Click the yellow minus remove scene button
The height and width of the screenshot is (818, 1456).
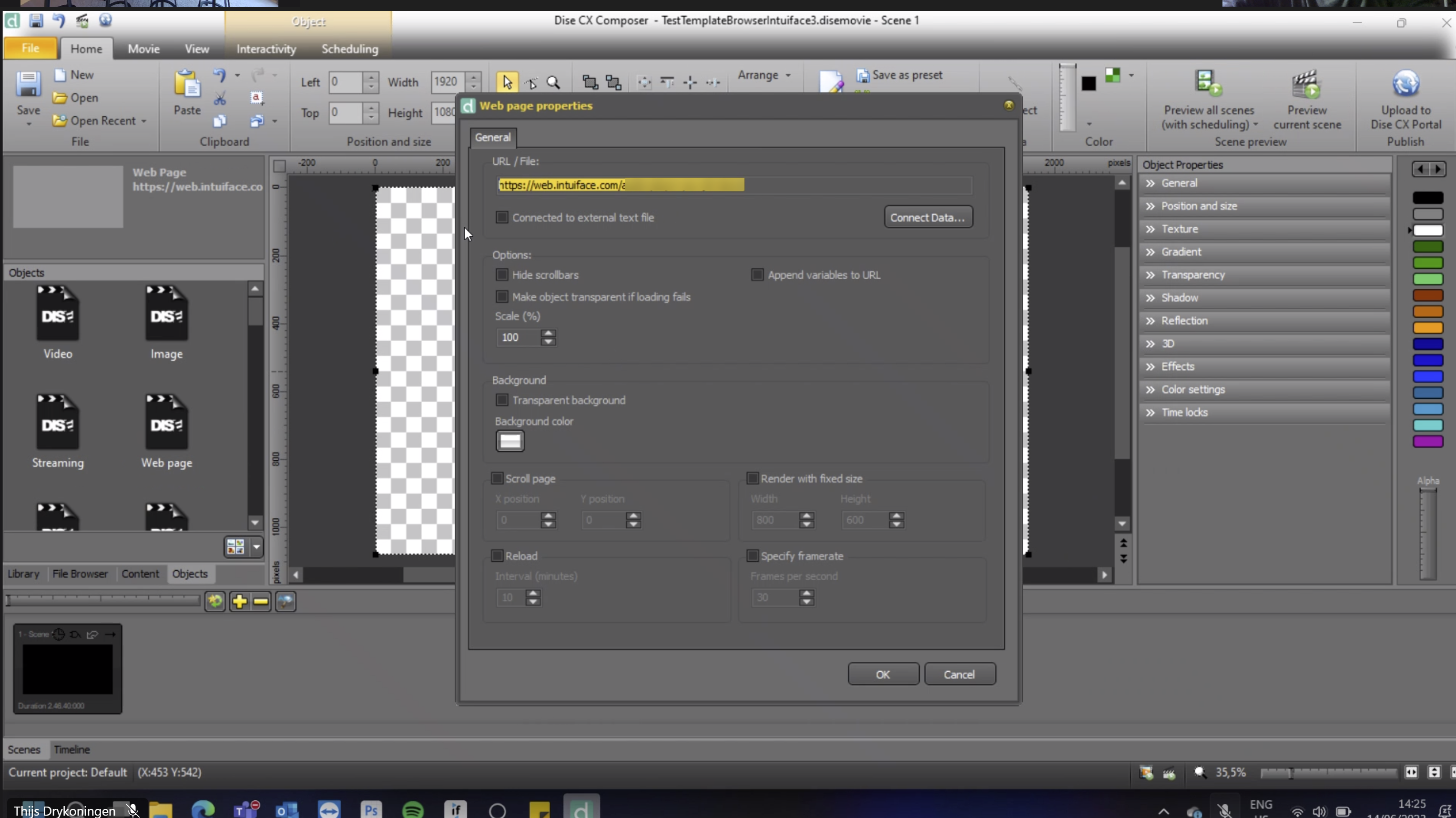(261, 601)
